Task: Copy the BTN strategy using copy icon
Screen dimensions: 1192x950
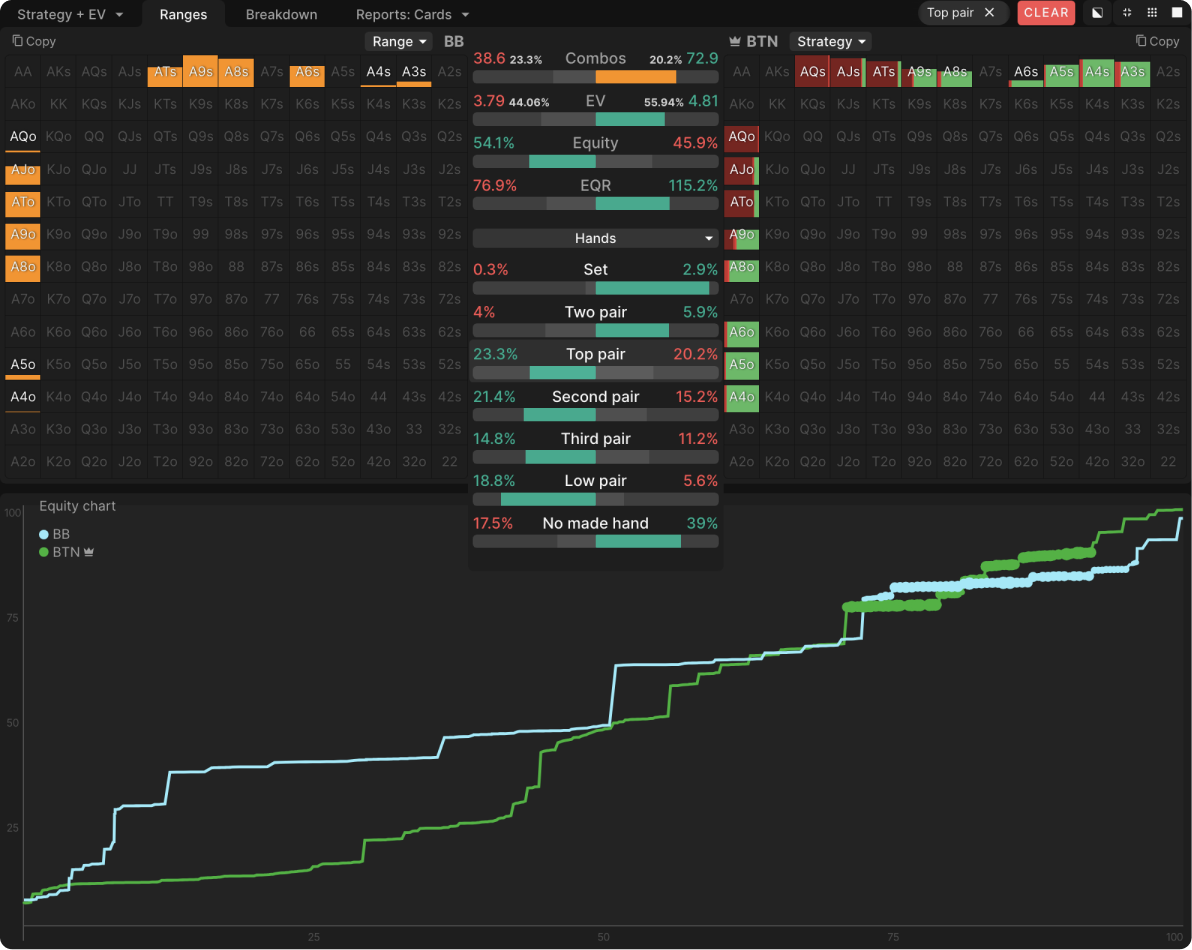Action: click(1157, 41)
